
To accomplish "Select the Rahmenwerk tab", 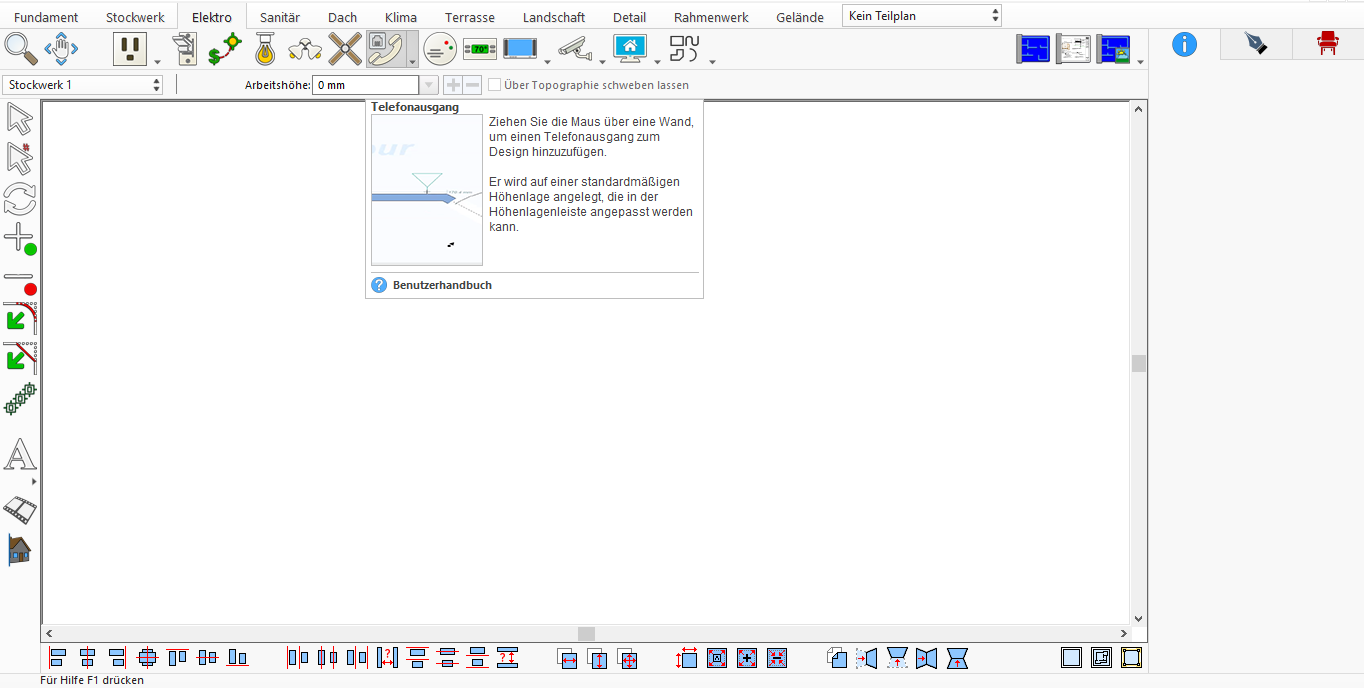I will (711, 17).
